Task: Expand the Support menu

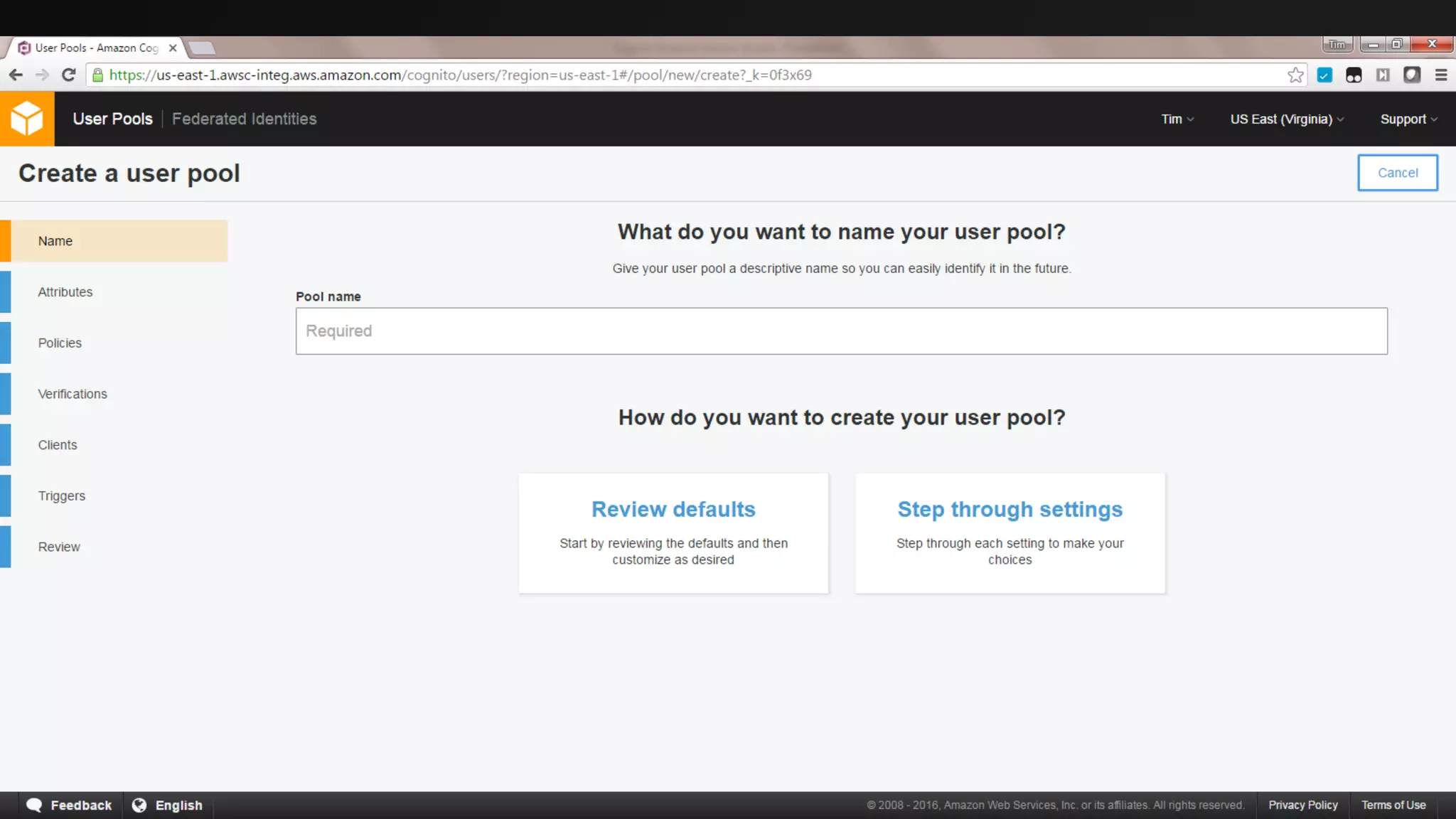Action: coord(1408,119)
